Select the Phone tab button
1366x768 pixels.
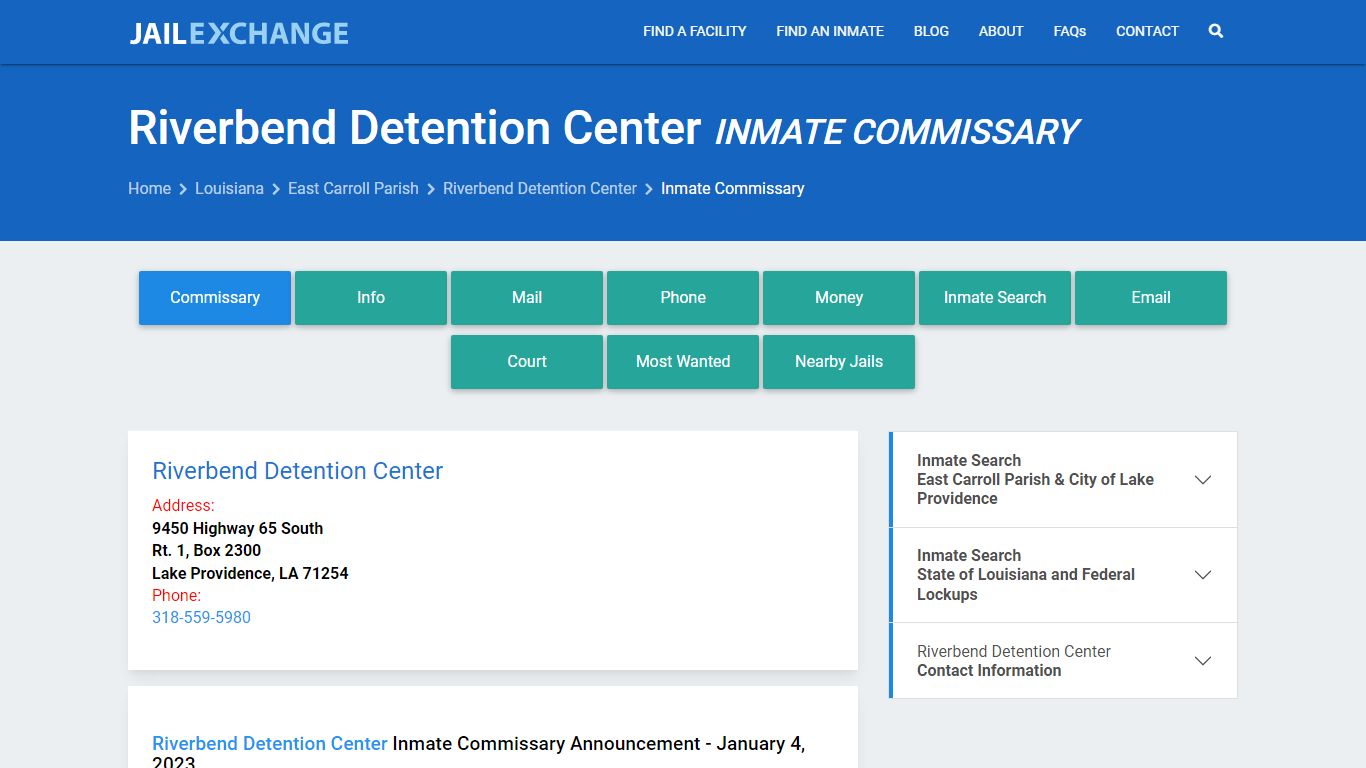683,298
